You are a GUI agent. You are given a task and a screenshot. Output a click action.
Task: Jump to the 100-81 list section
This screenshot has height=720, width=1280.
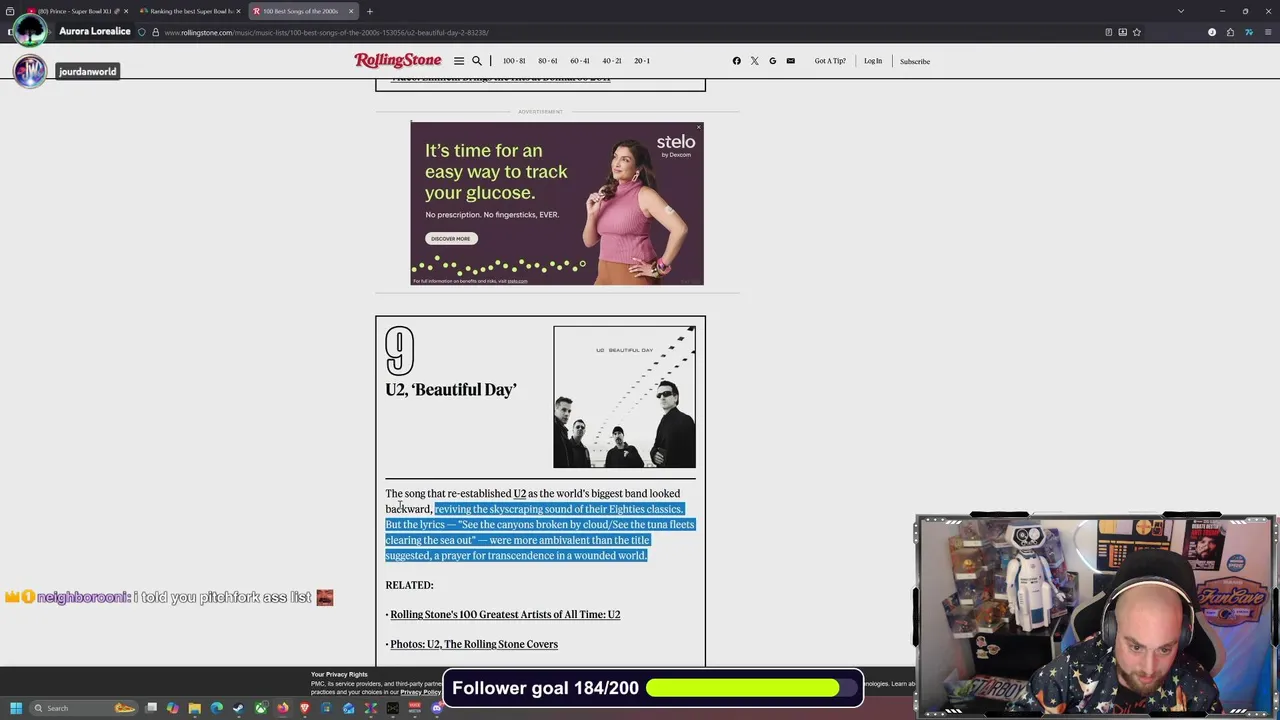[514, 61]
